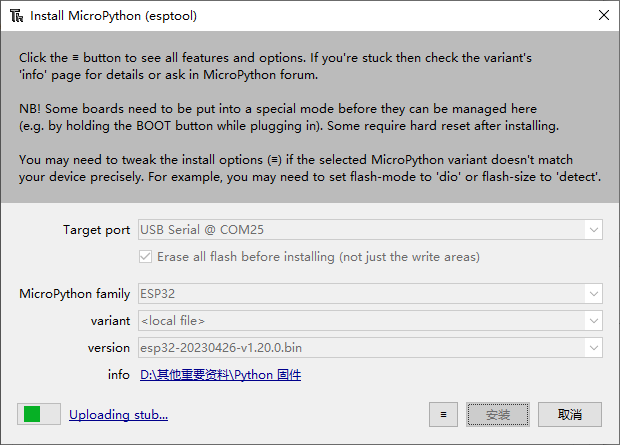Click the Thonny icon in title bar
This screenshot has height=445, width=620.
click(x=16, y=16)
